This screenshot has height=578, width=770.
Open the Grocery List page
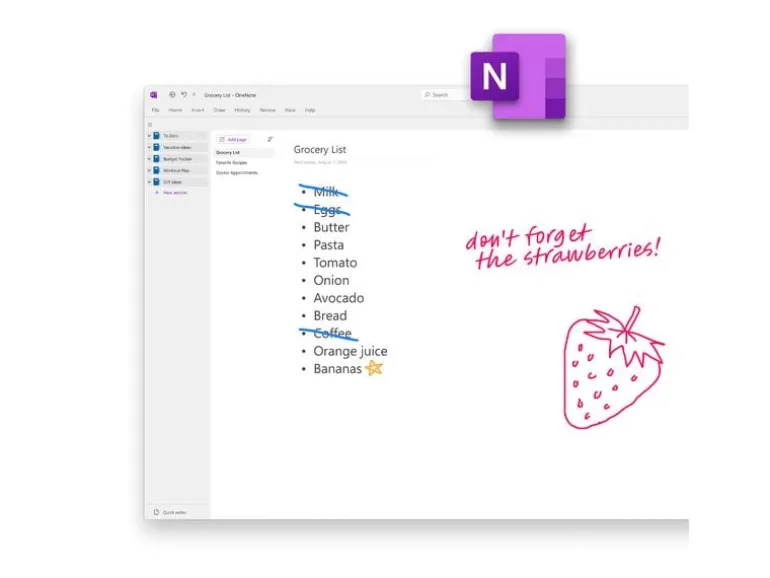coord(244,153)
